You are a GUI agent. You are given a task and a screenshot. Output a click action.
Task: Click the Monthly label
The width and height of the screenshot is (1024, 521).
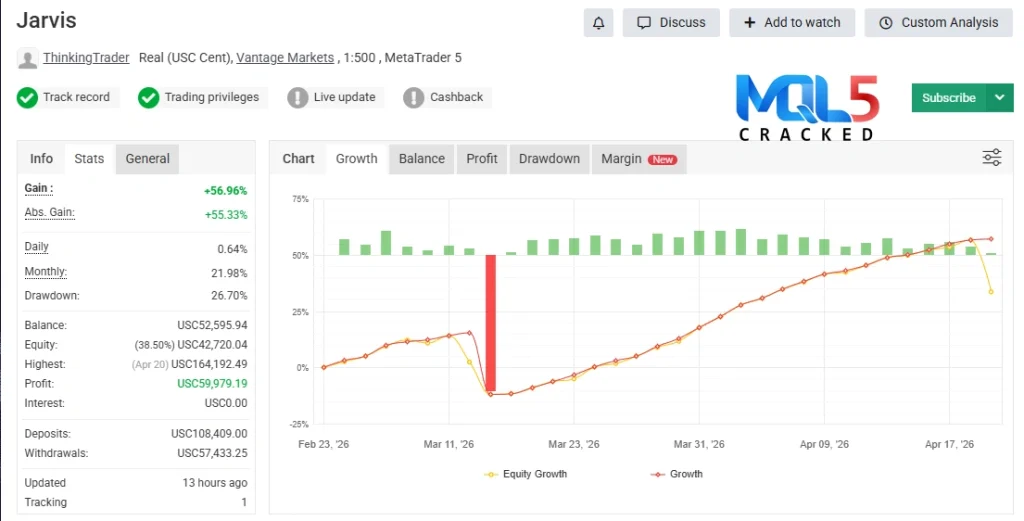pos(46,272)
